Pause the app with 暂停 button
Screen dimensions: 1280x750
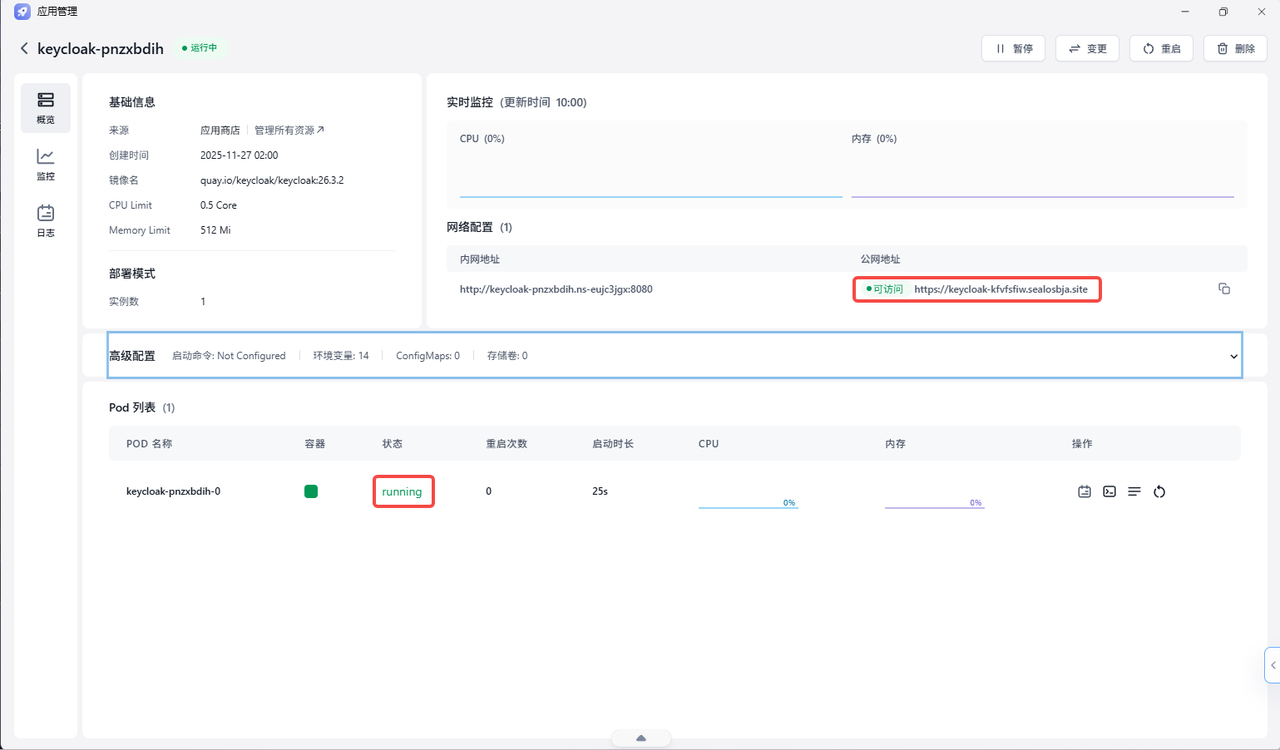click(x=1014, y=48)
